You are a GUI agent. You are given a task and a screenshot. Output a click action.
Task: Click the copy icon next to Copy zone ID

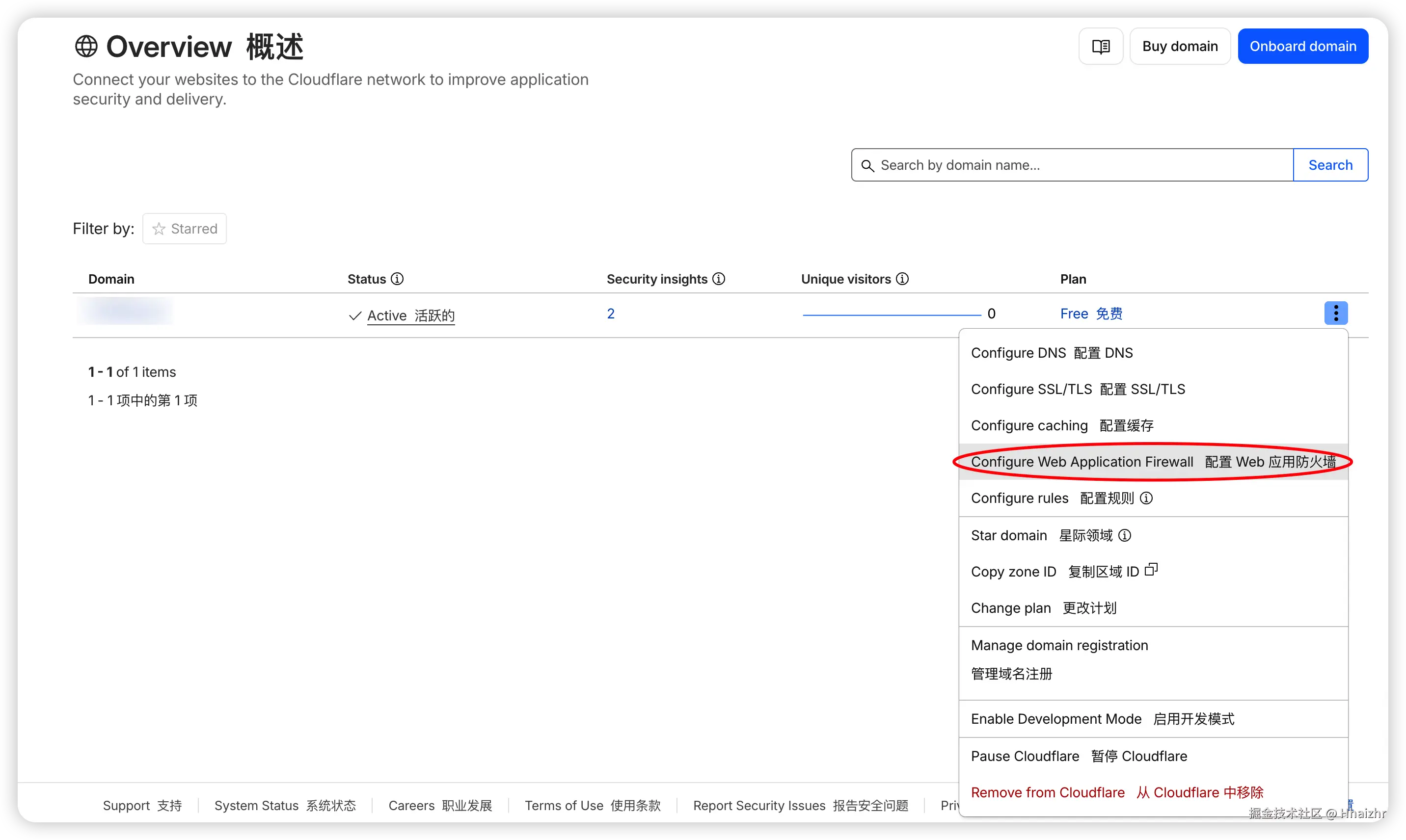coord(1151,570)
